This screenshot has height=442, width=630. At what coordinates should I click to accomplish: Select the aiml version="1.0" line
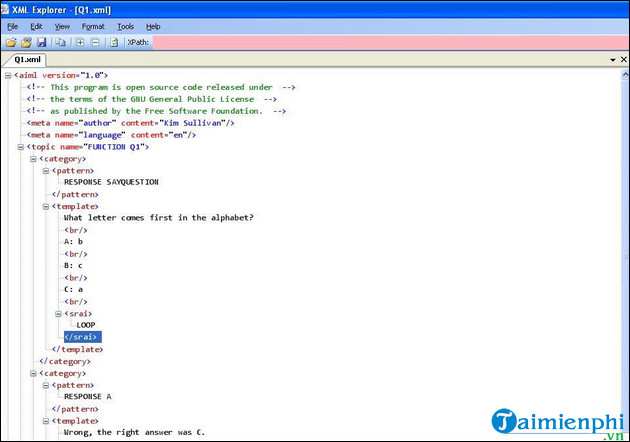[x=61, y=76]
